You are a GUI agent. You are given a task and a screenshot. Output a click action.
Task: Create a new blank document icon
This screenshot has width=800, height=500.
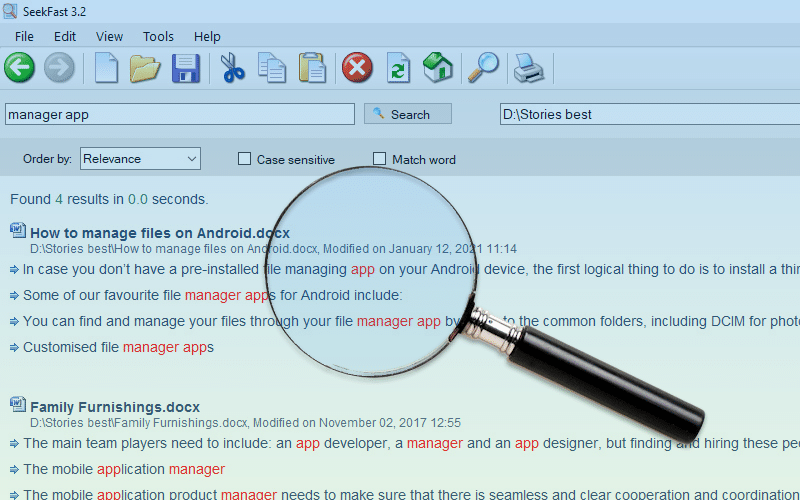[106, 67]
